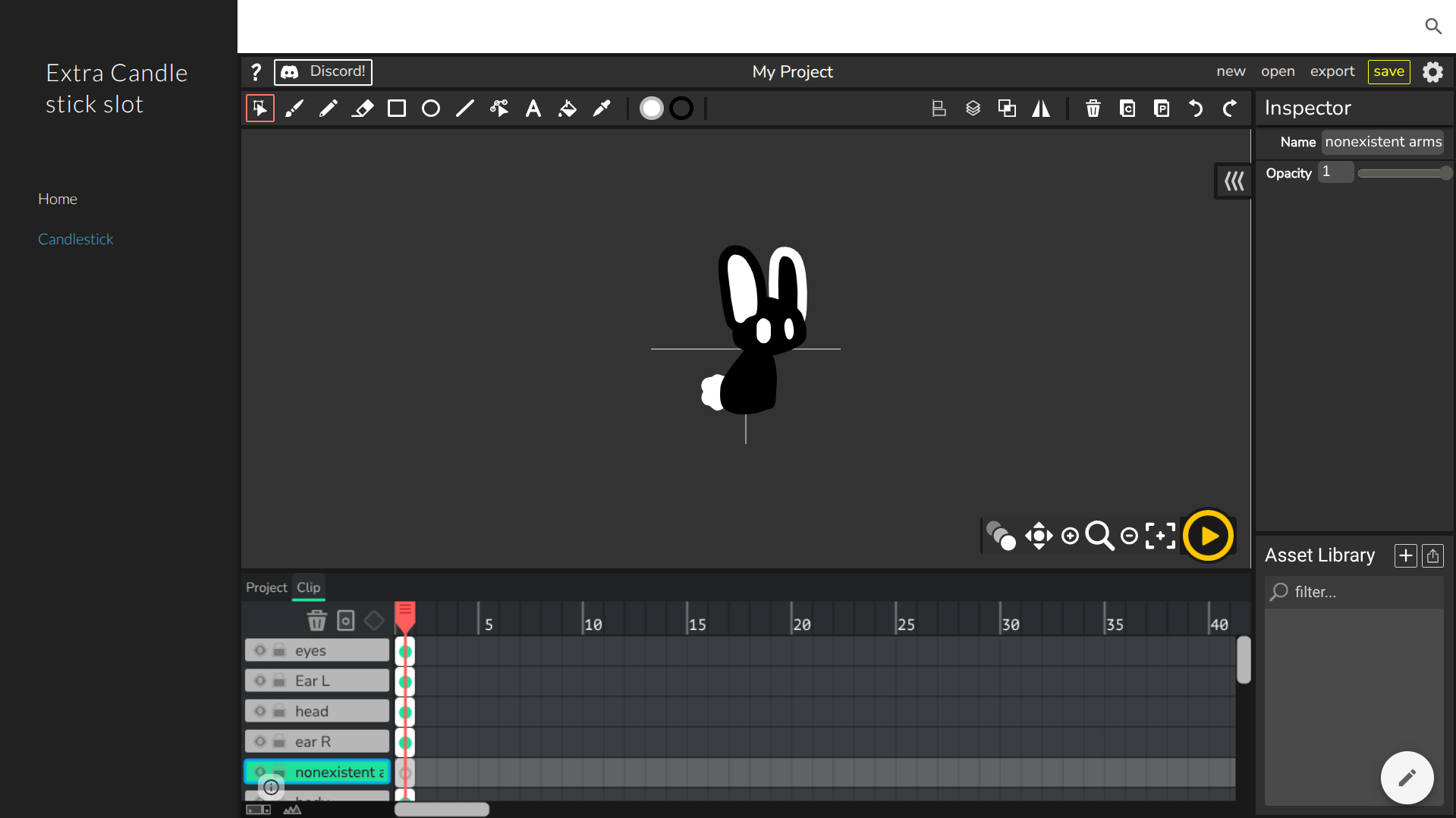Click the white fill color swatch
Screen dimensions: 1456x818
[x=651, y=109]
